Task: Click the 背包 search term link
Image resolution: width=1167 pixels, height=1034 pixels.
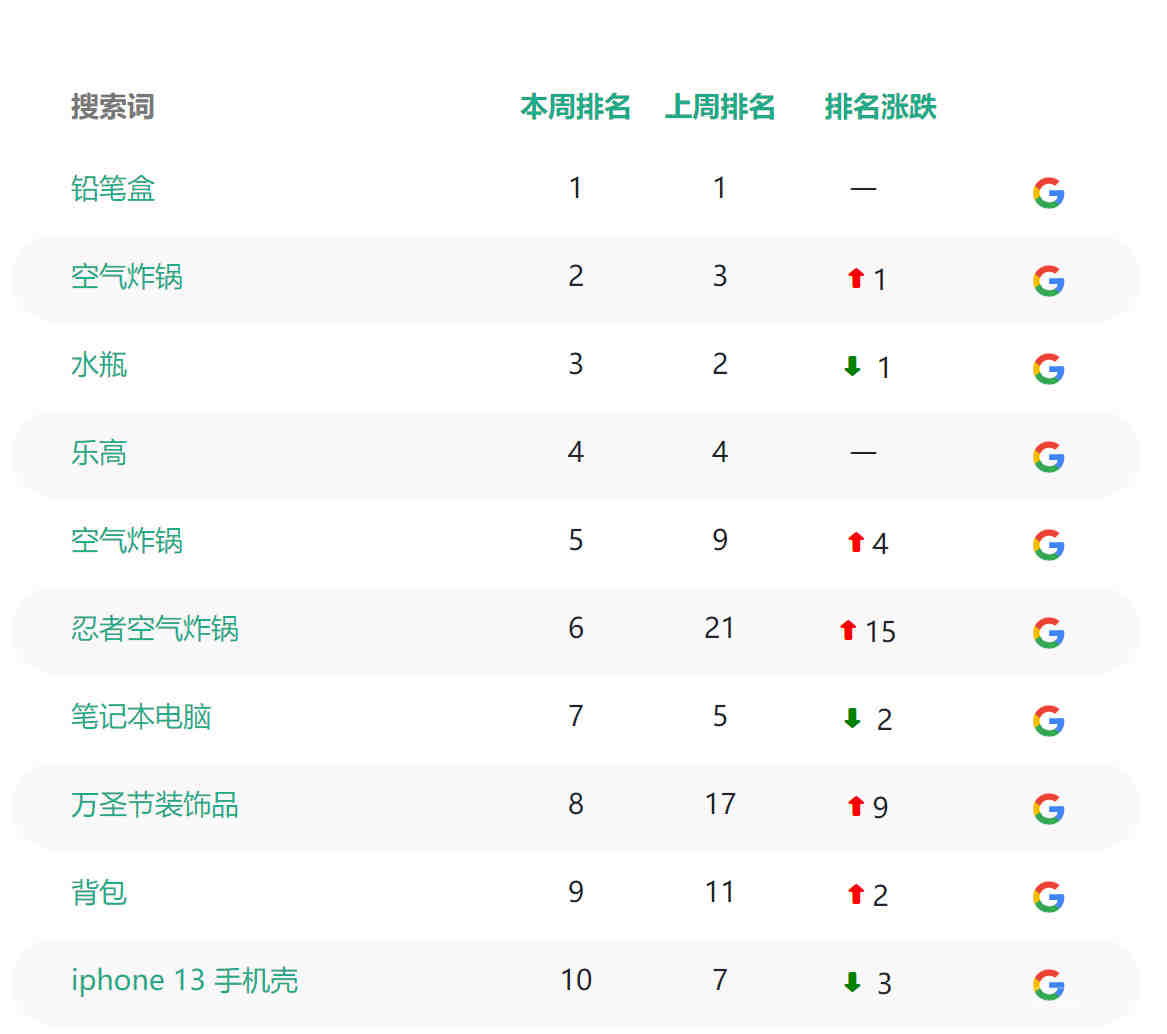Action: [99, 892]
